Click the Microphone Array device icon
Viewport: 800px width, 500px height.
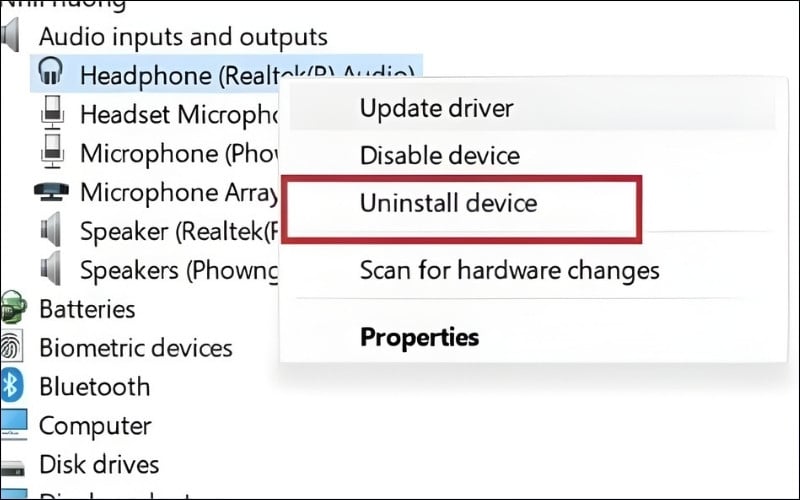pos(52,190)
